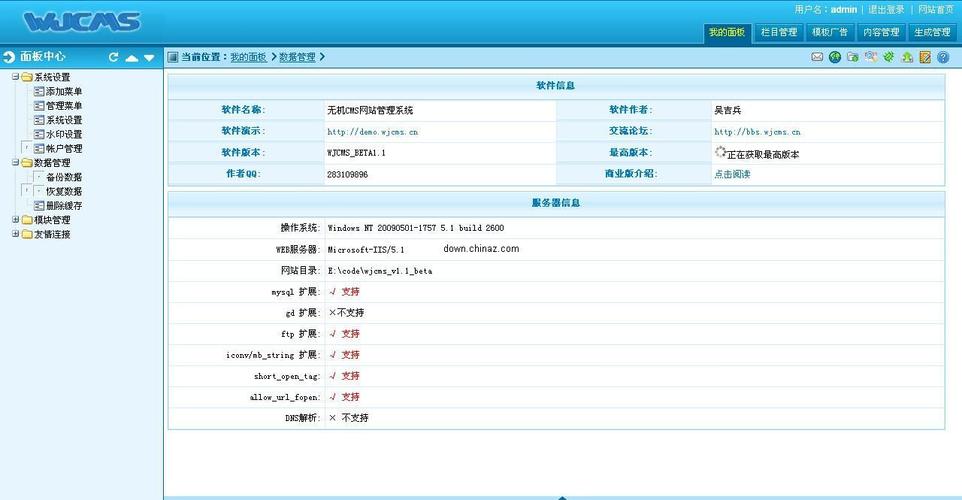Click the green upload arrow icon
Viewport: 962px width, 500px height.
coord(907,57)
